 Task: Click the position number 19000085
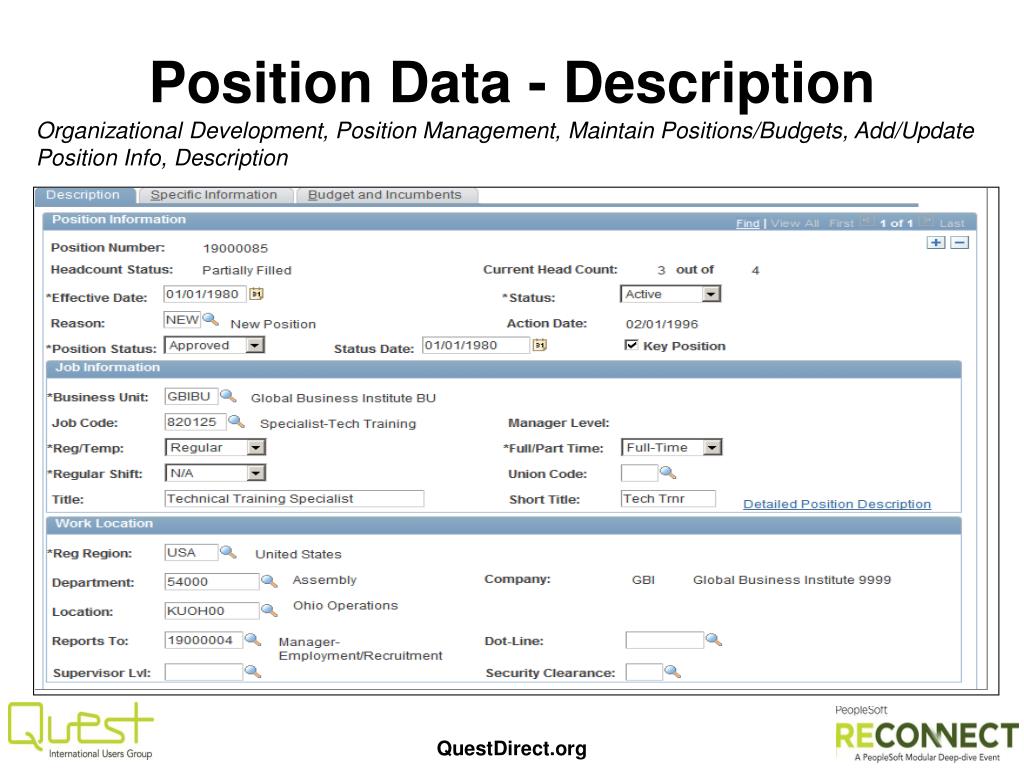(235, 248)
